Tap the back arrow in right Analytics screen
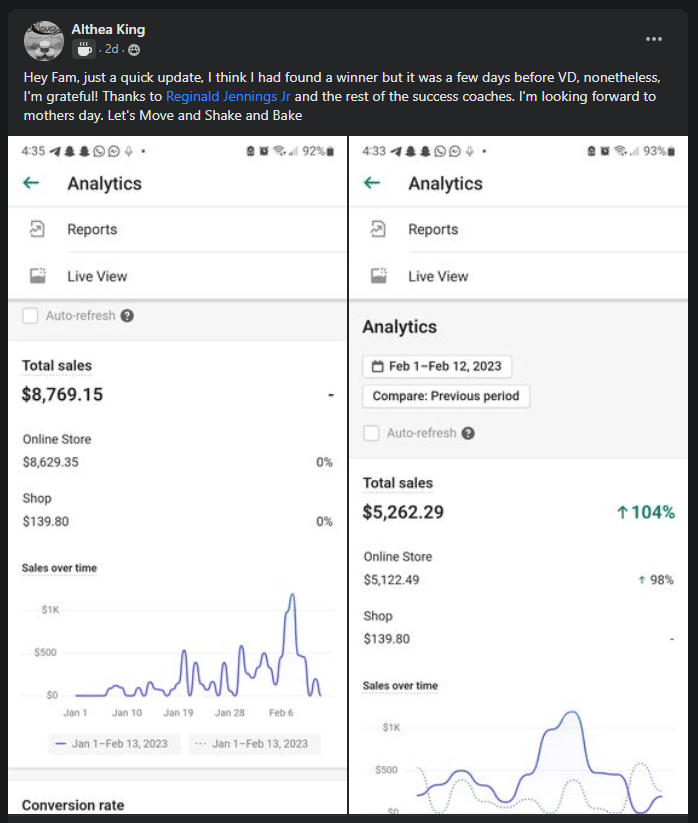Viewport: 698px width, 823px height. 372,183
